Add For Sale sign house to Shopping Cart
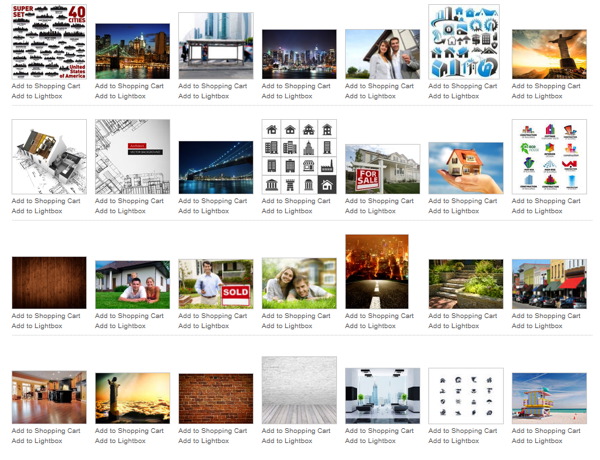The image size is (600, 460). (x=379, y=201)
